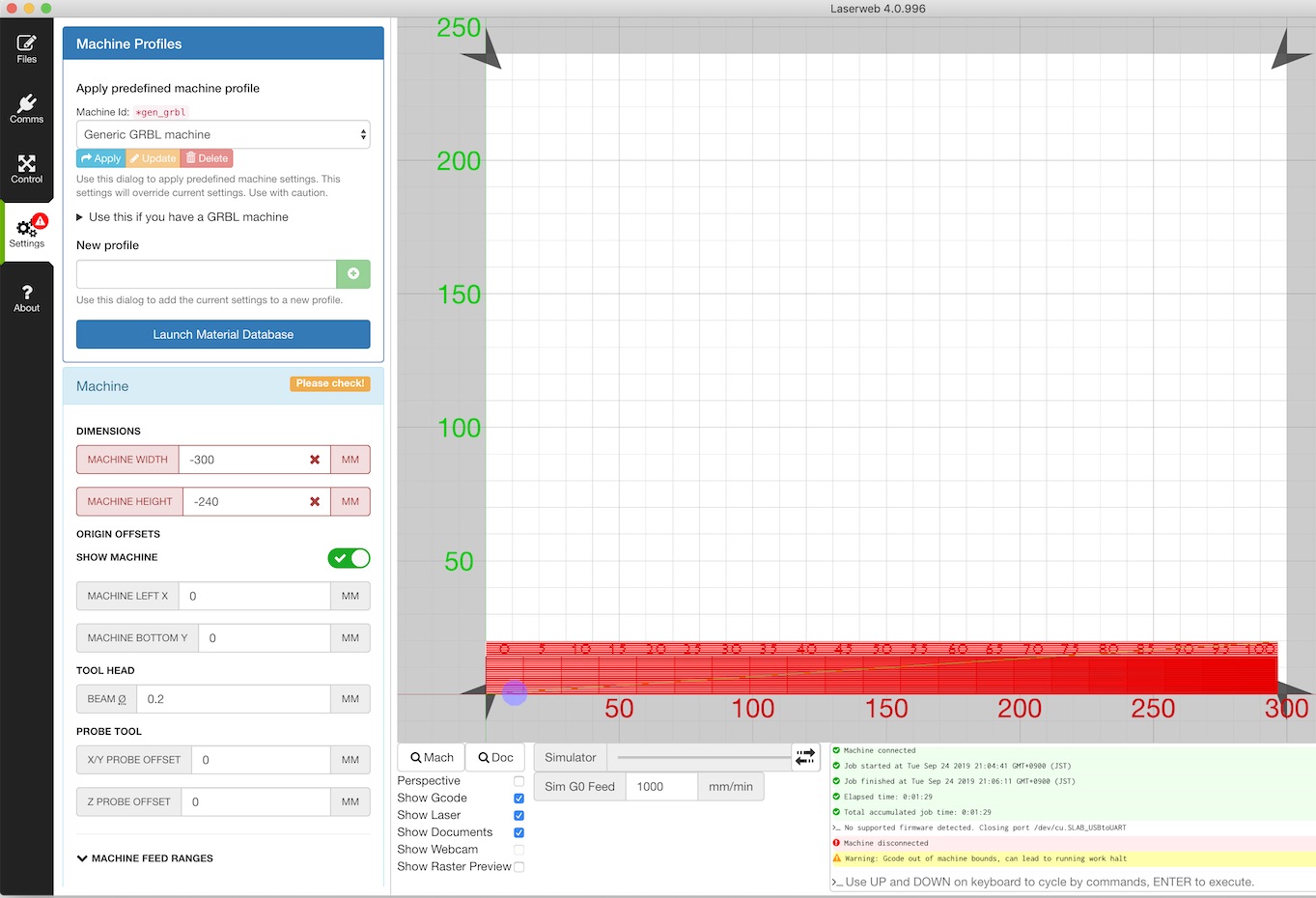Open the Generic GRBL machine dropdown
Screen dimensions: 1316x898
(223, 134)
